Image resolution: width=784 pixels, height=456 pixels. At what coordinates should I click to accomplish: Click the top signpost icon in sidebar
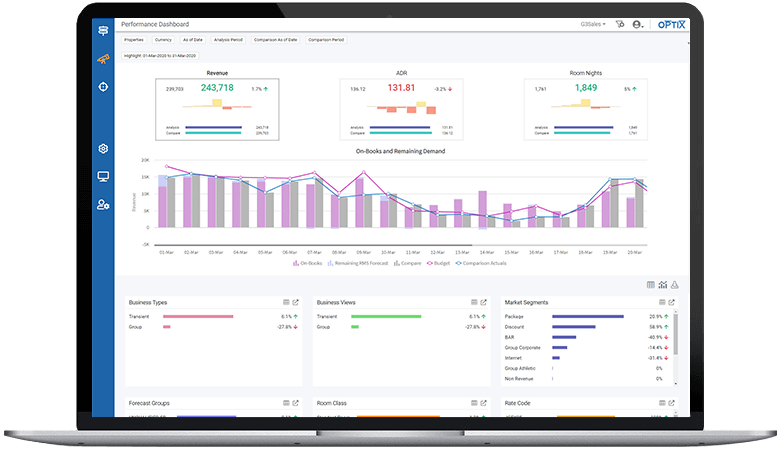pyautogui.click(x=103, y=31)
